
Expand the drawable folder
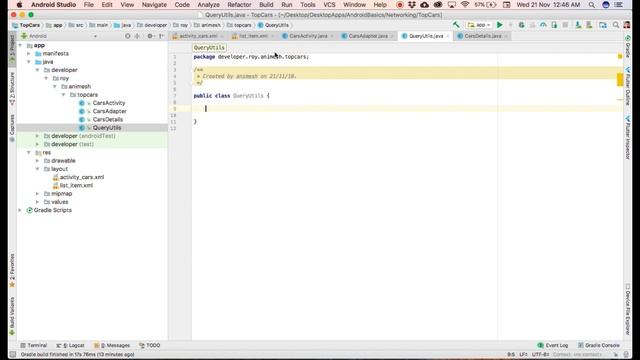tap(38, 160)
